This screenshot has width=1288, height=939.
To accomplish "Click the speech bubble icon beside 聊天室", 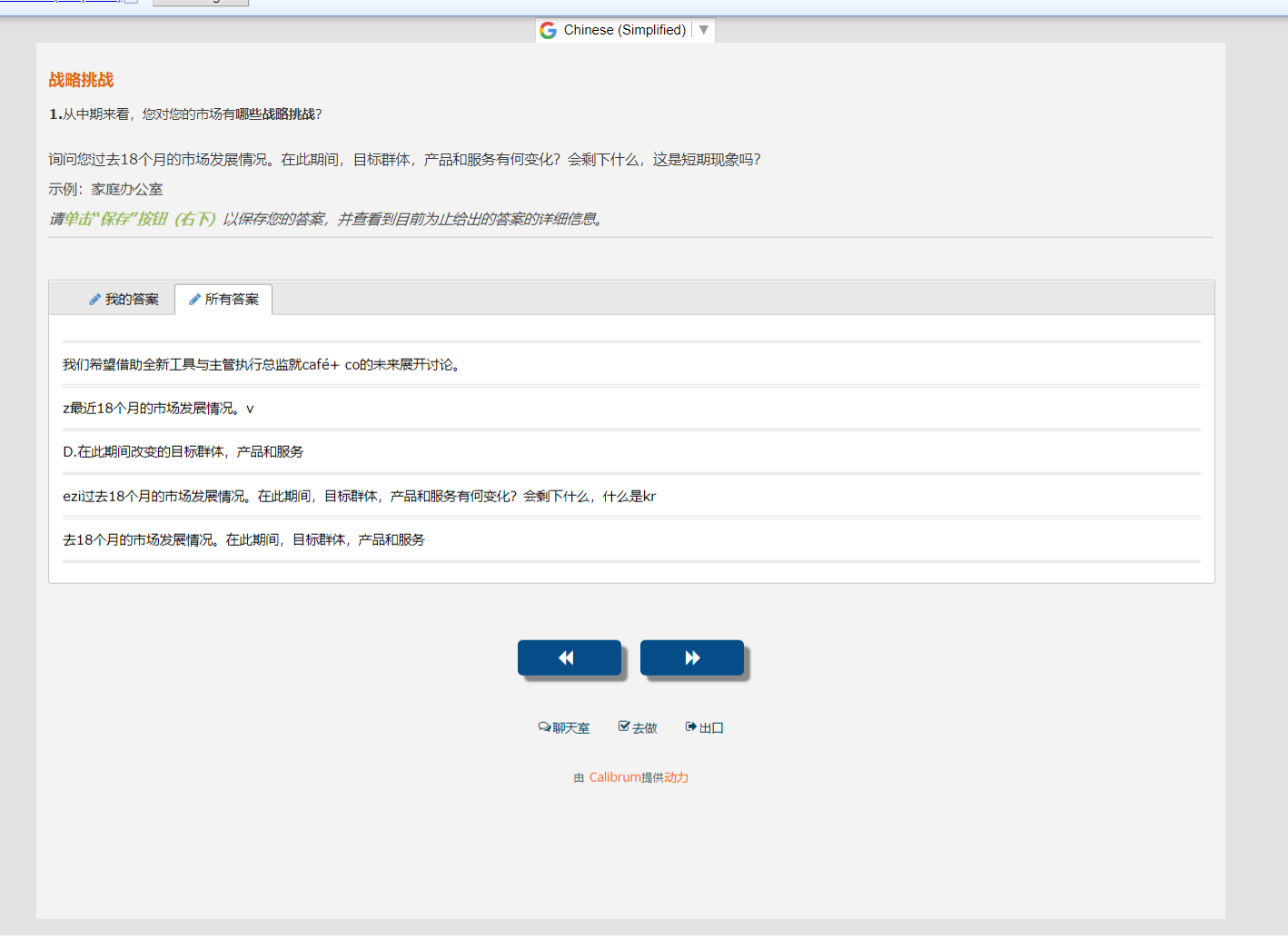I will coord(544,727).
